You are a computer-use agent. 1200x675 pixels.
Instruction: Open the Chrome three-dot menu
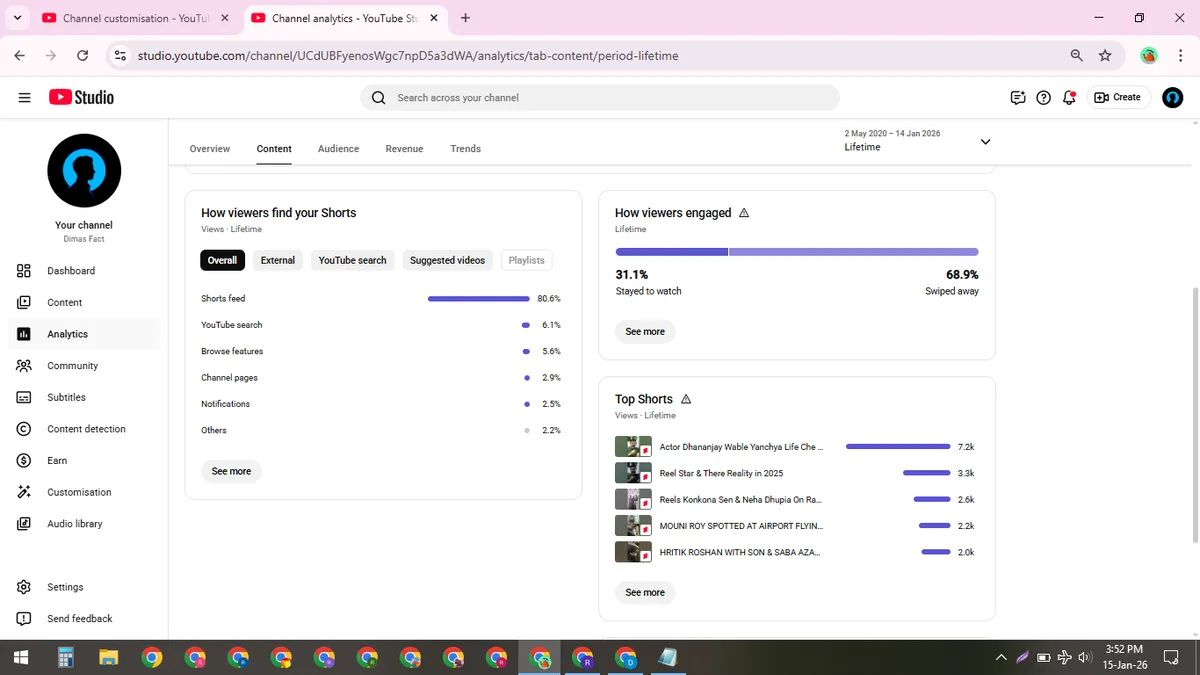(1178, 56)
